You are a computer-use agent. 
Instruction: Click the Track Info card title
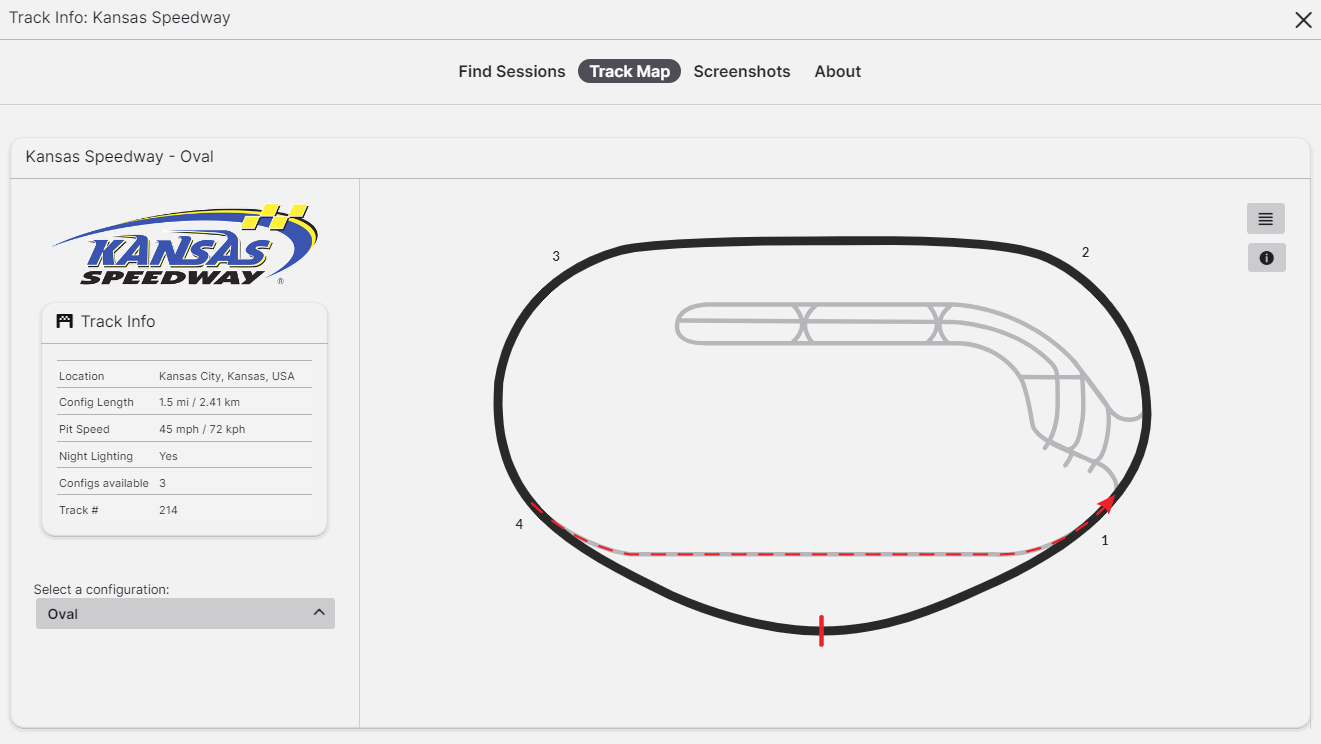[118, 321]
